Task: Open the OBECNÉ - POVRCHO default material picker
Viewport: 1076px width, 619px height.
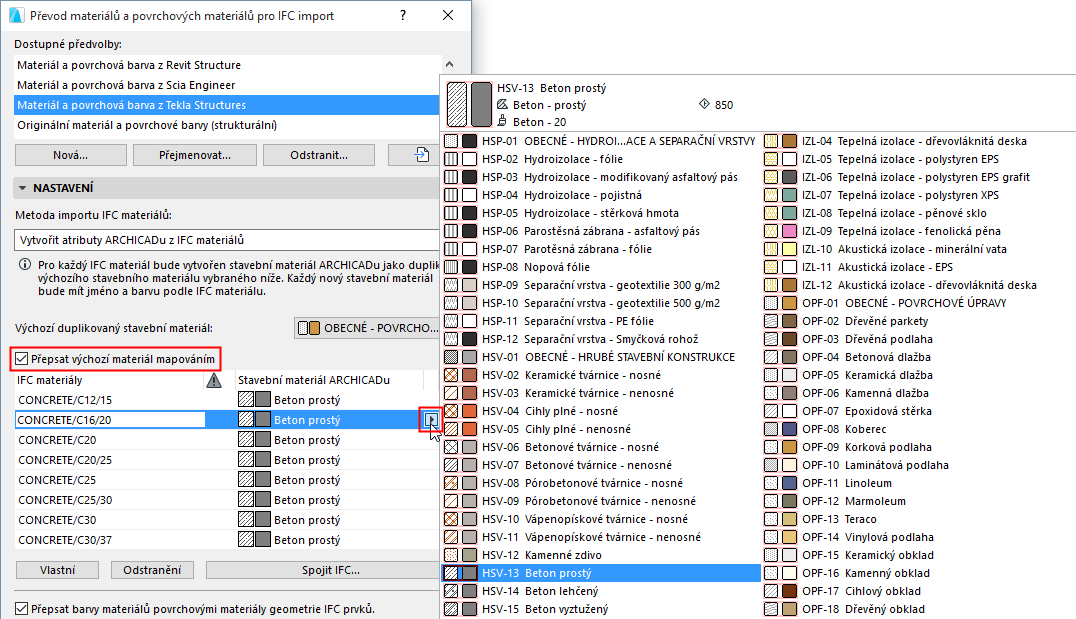Action: [370, 327]
